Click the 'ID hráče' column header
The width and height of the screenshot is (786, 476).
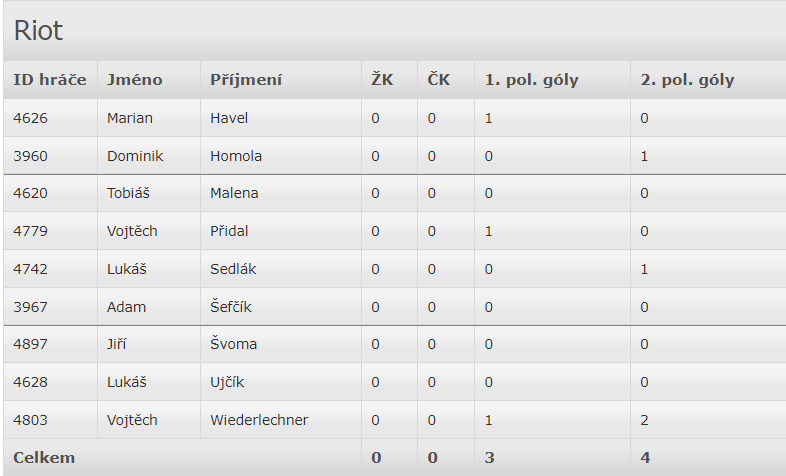tap(49, 80)
